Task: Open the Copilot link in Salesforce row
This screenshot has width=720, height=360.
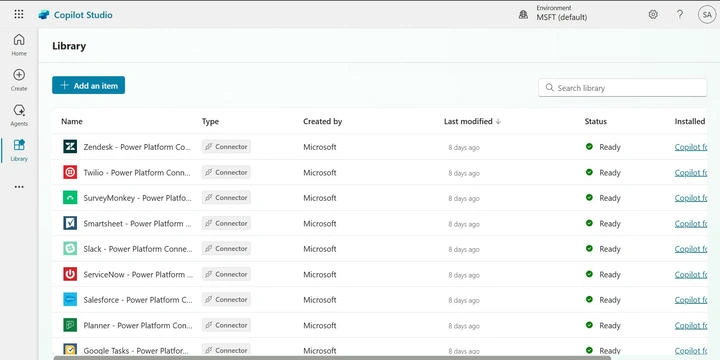Action: [691, 300]
